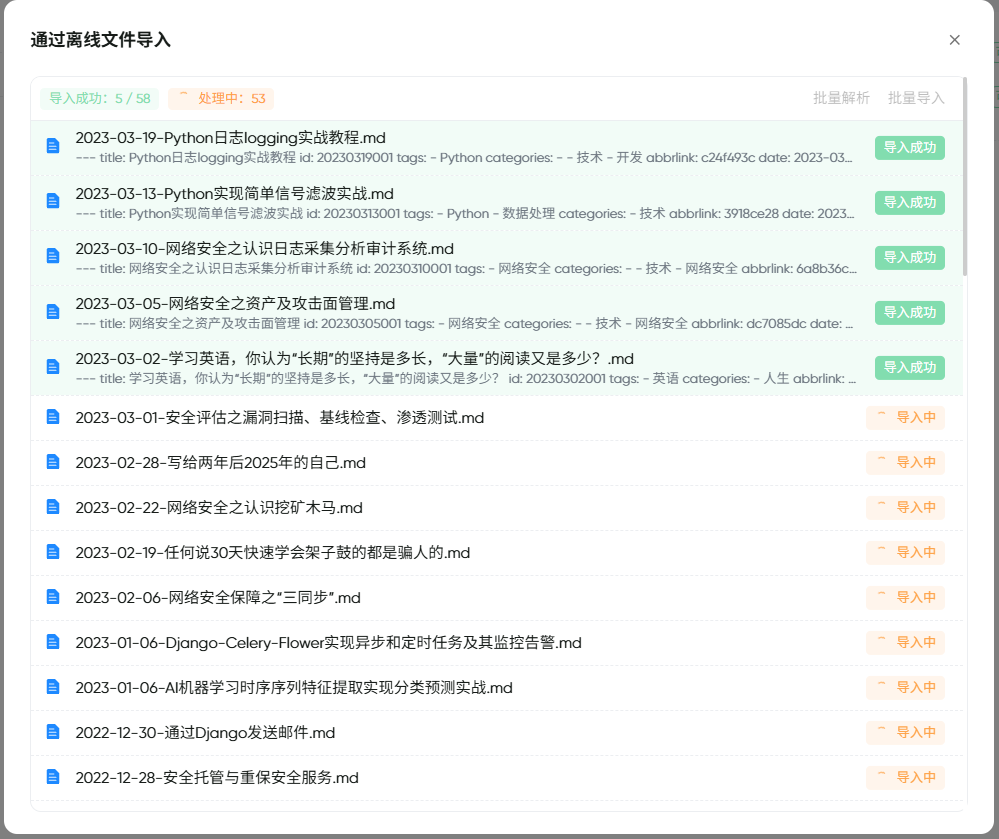Screen dimensions: 999x839
Task: Click the document icon for 网络安全之认识挖矿木马.md
Action: coord(52,507)
